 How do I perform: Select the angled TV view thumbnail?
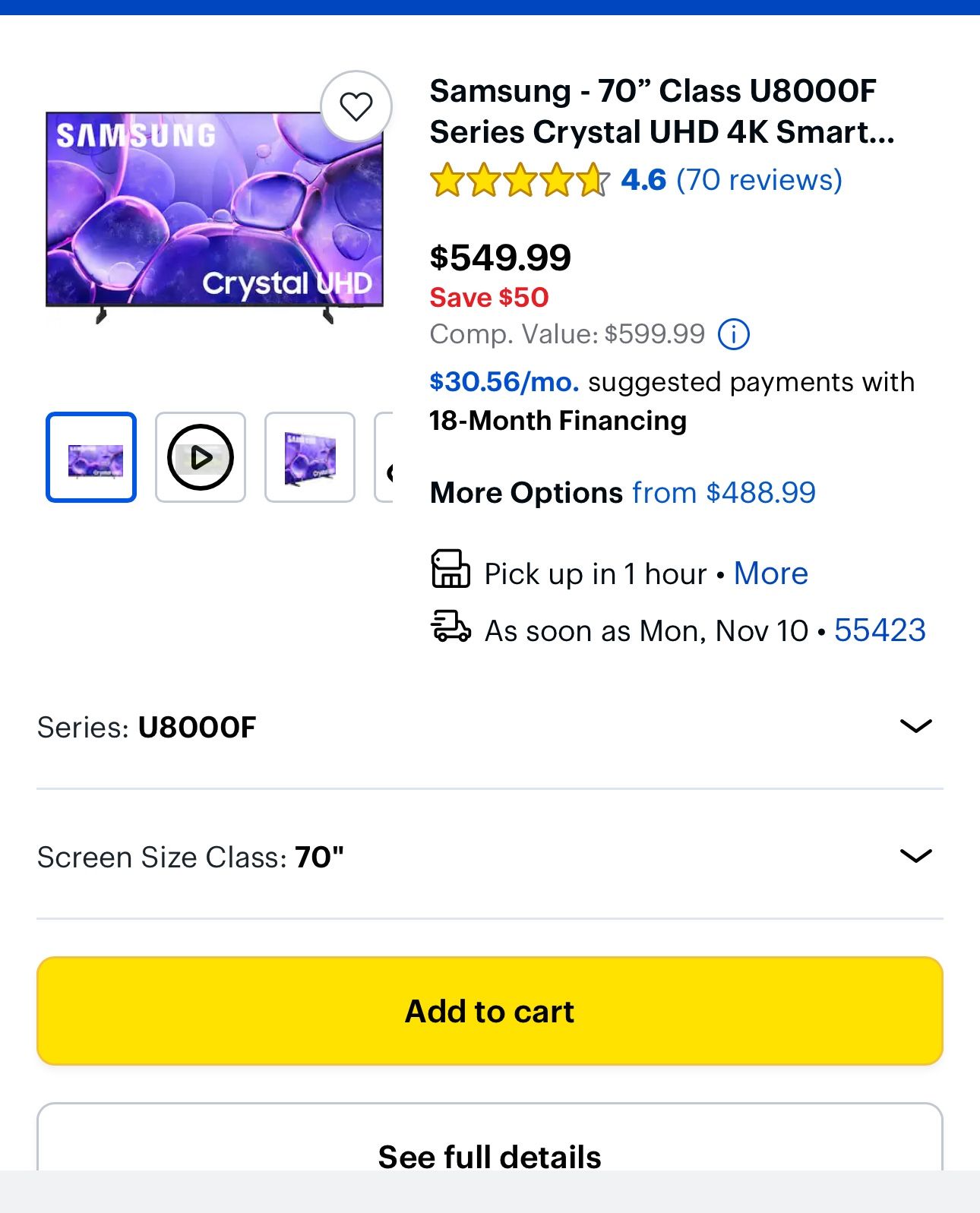pos(310,457)
